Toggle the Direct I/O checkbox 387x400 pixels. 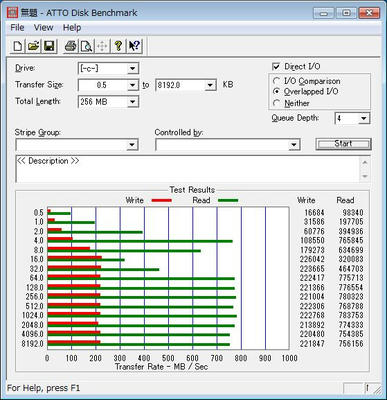pos(276,66)
